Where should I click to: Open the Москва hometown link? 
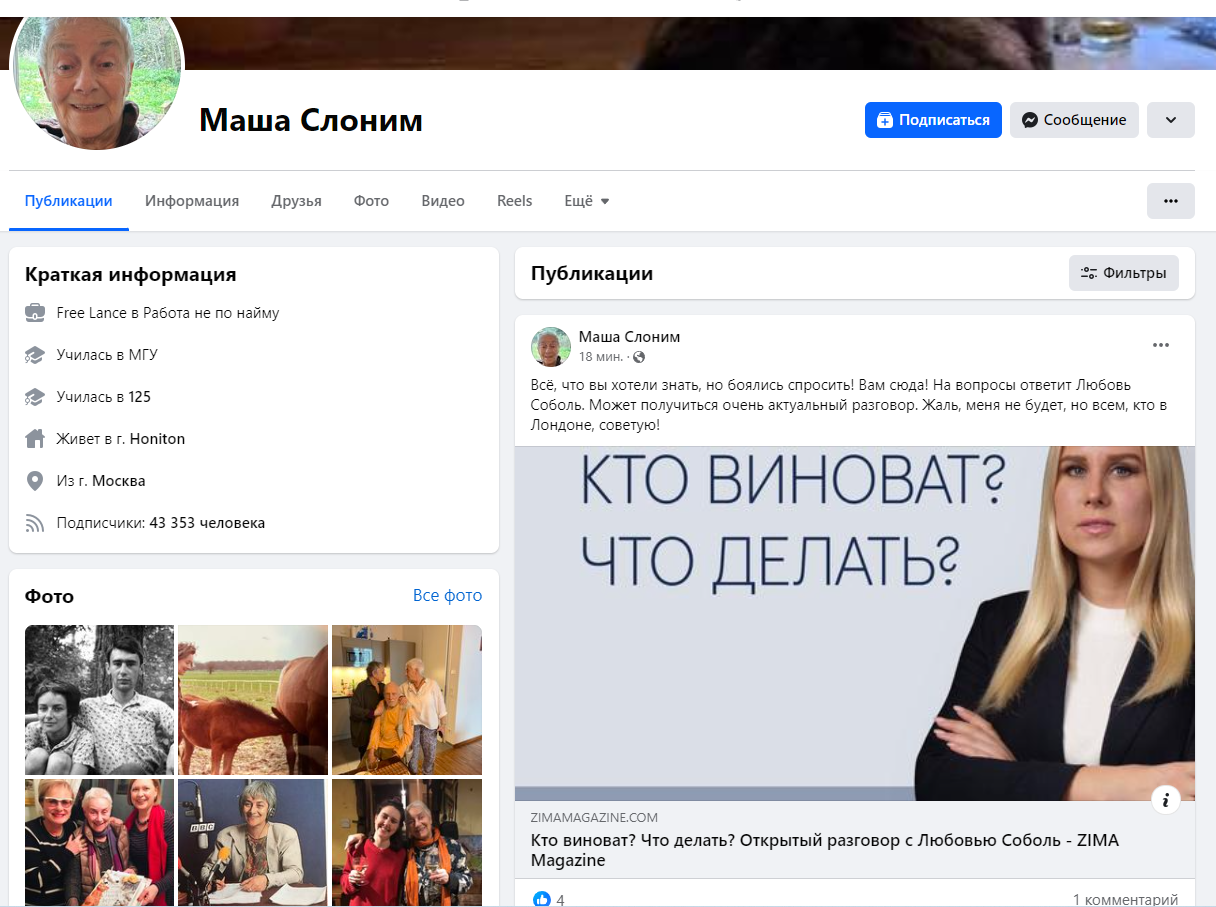119,481
